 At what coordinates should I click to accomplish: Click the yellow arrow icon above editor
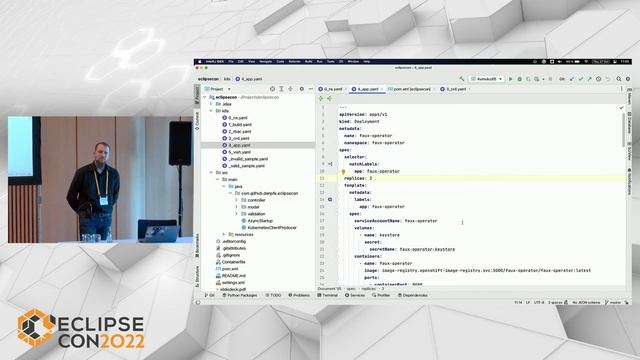[329, 98]
